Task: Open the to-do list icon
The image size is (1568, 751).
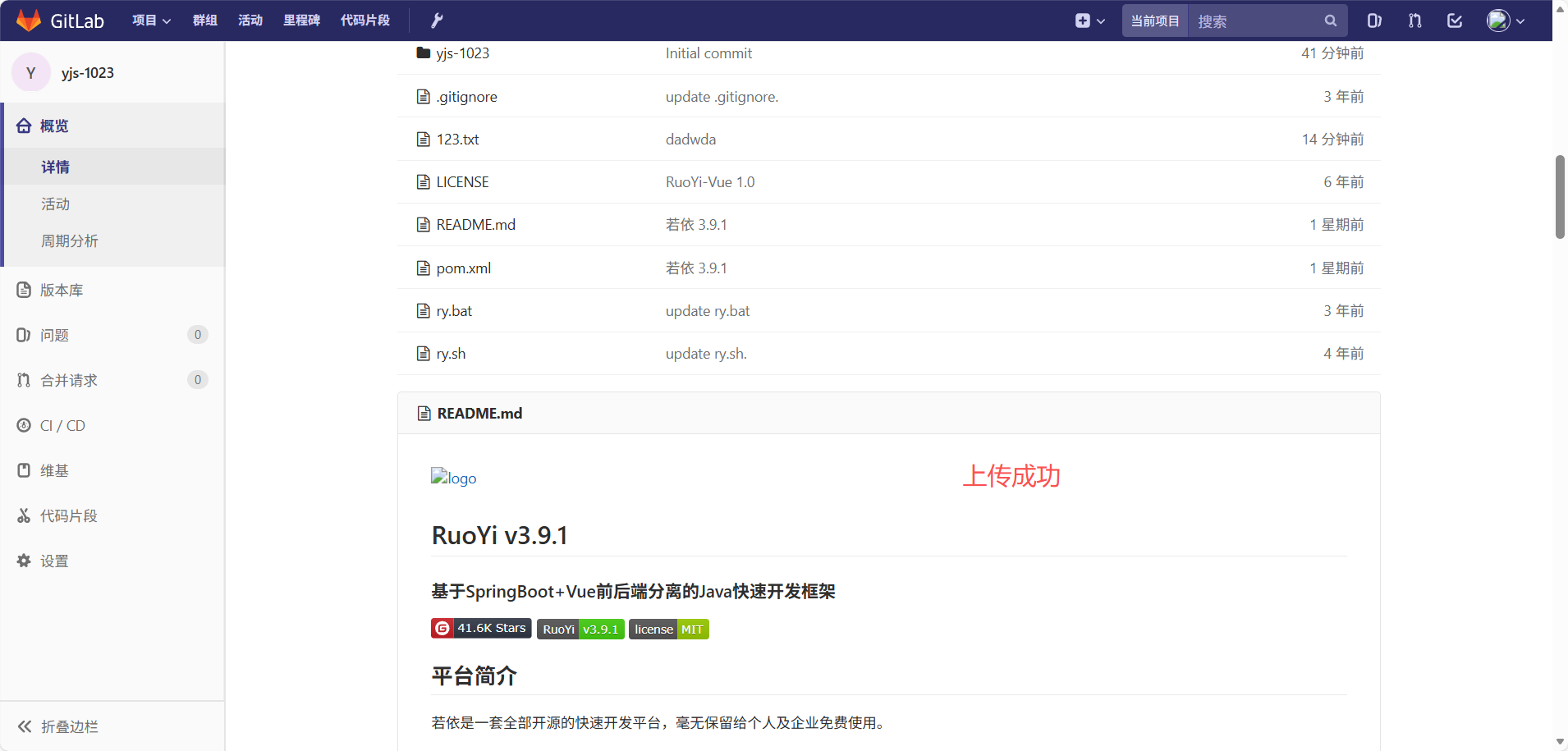Action: [1455, 21]
